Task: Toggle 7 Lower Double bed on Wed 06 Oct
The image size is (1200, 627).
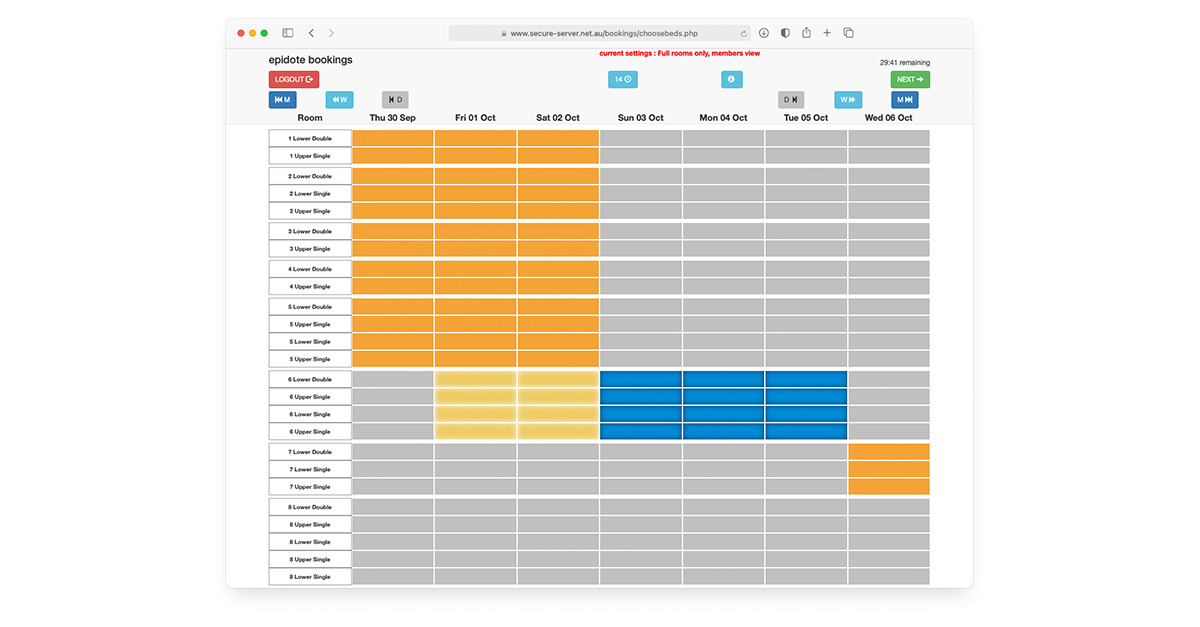Action: click(888, 452)
